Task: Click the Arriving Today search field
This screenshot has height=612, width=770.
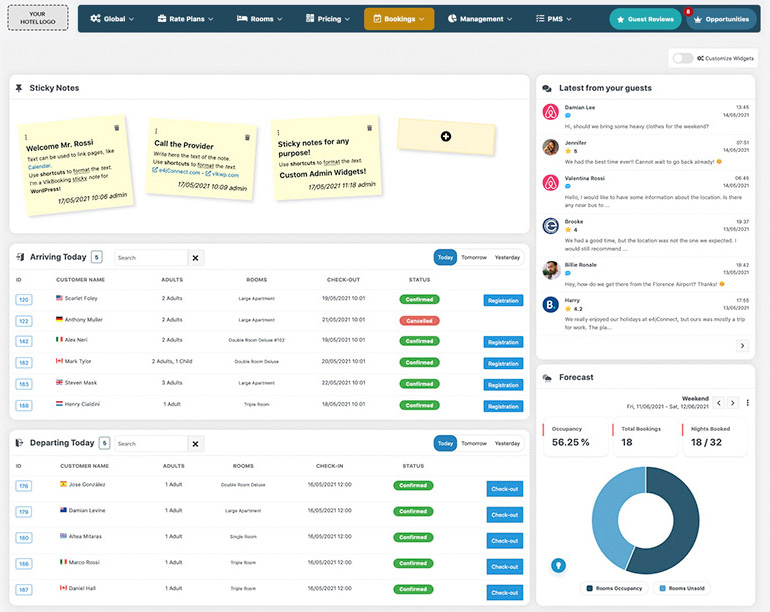Action: pyautogui.click(x=151, y=257)
